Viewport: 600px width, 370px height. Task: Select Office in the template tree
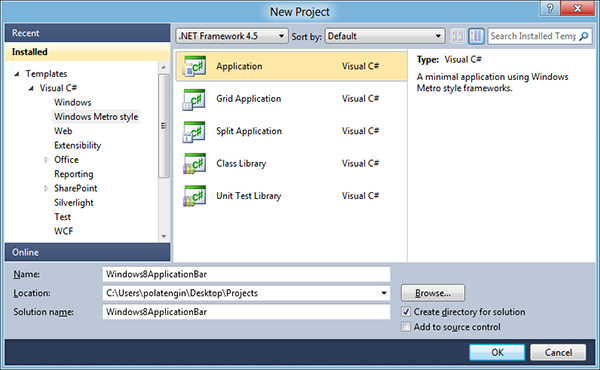point(66,160)
